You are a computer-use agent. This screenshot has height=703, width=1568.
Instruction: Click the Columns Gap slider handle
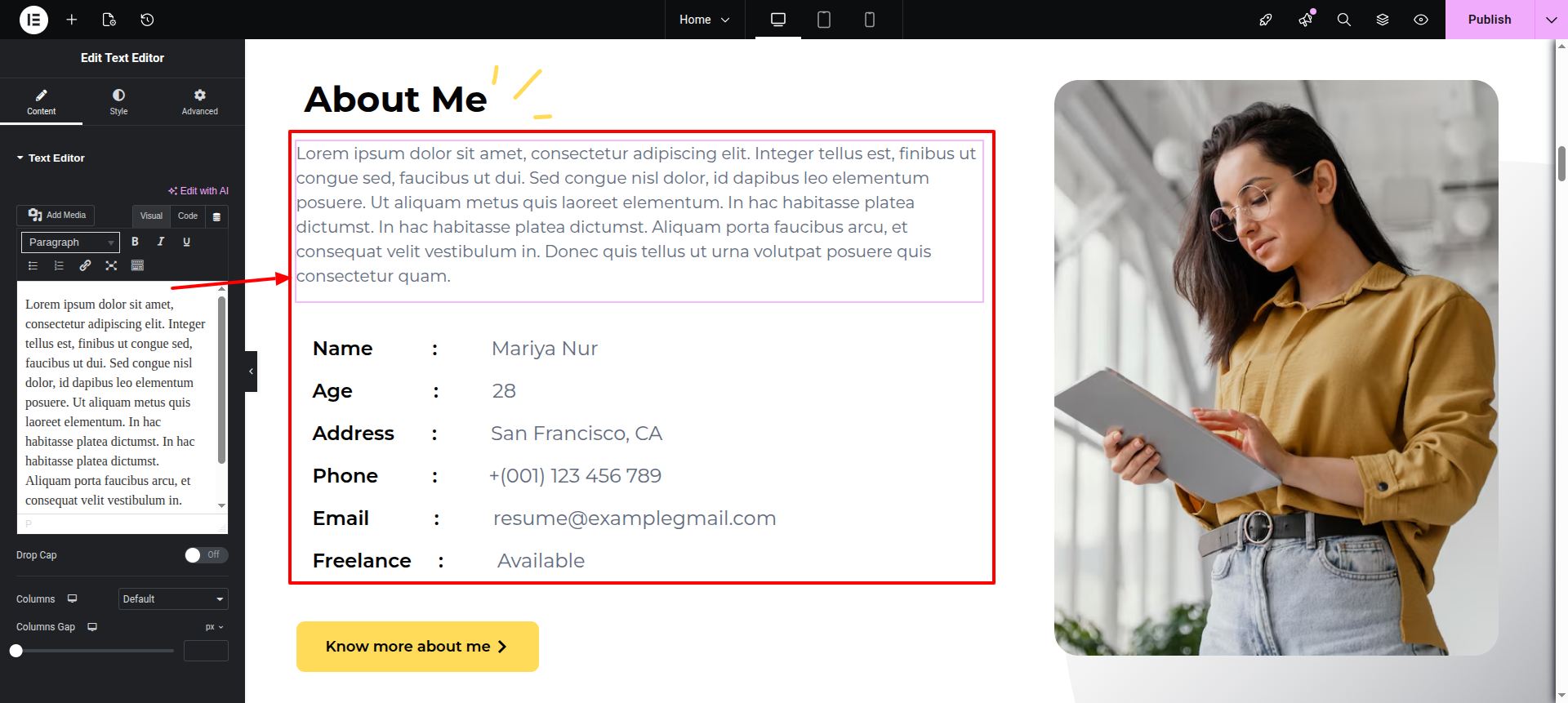16,651
